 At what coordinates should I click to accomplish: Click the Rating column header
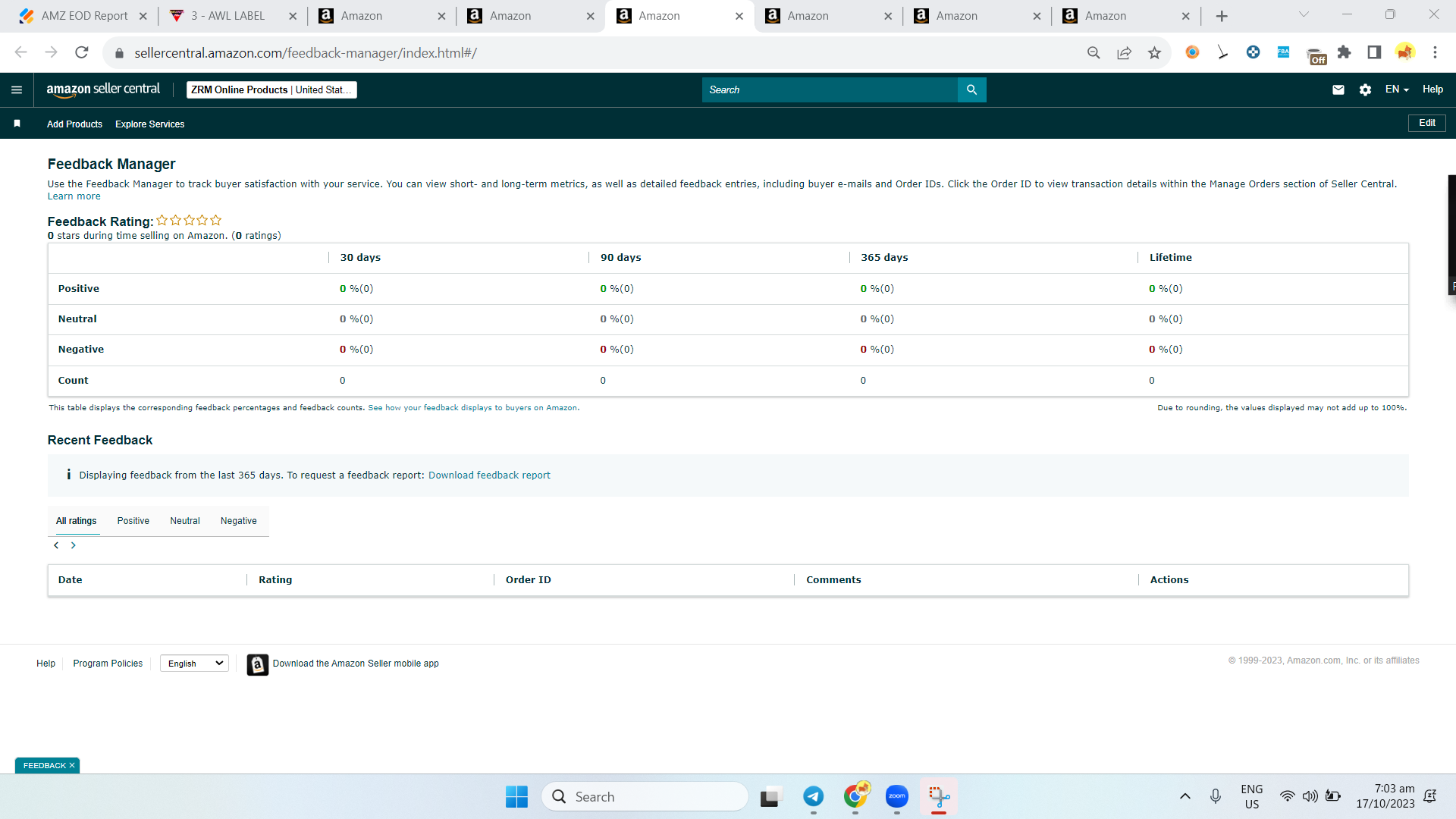(275, 580)
